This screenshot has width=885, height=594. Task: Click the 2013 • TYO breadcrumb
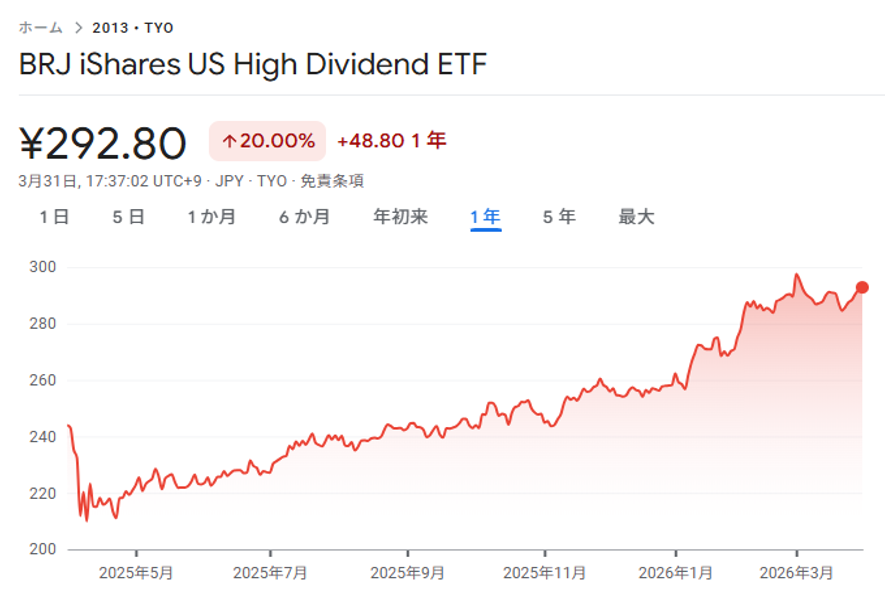point(133,28)
